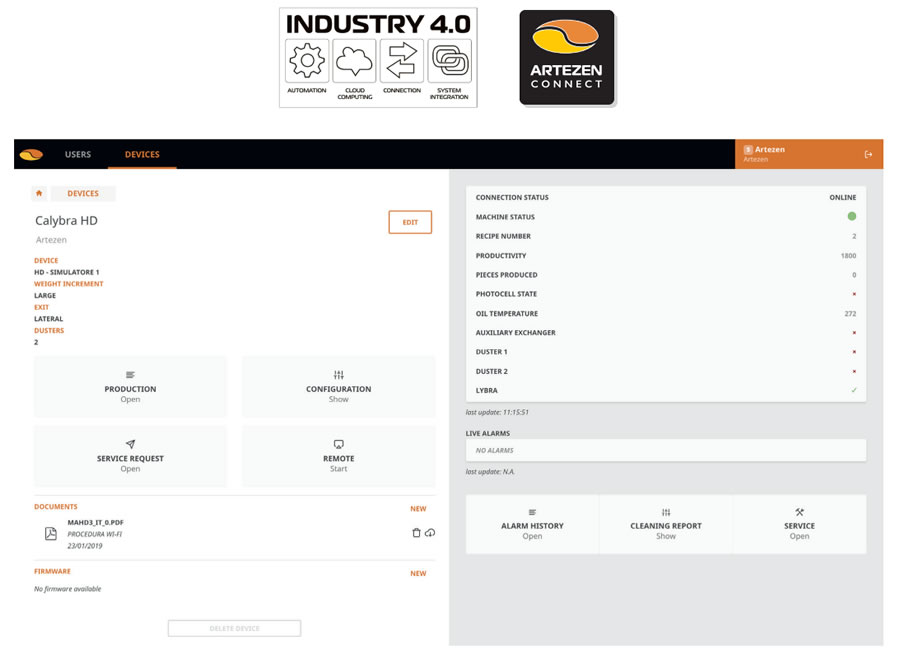The image size is (900, 659).
Task: Click the Oil Temperature value 272
Action: [850, 313]
